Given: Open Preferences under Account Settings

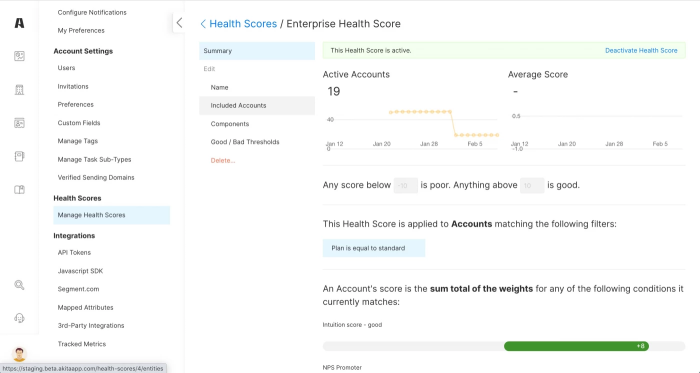Looking at the screenshot, I should pos(75,104).
